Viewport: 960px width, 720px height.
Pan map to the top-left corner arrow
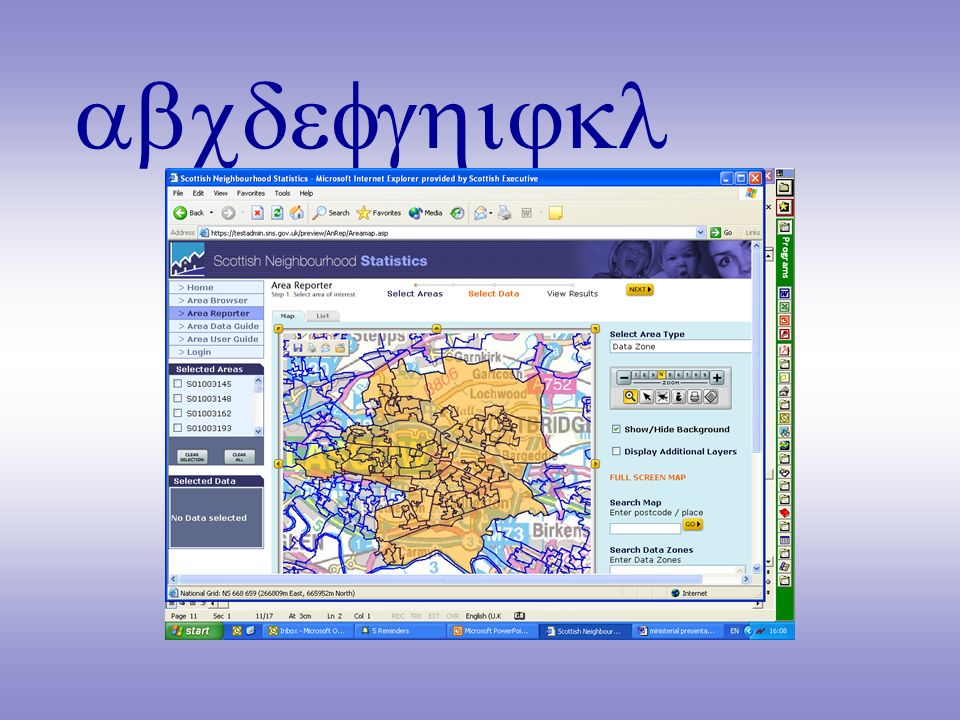point(278,329)
